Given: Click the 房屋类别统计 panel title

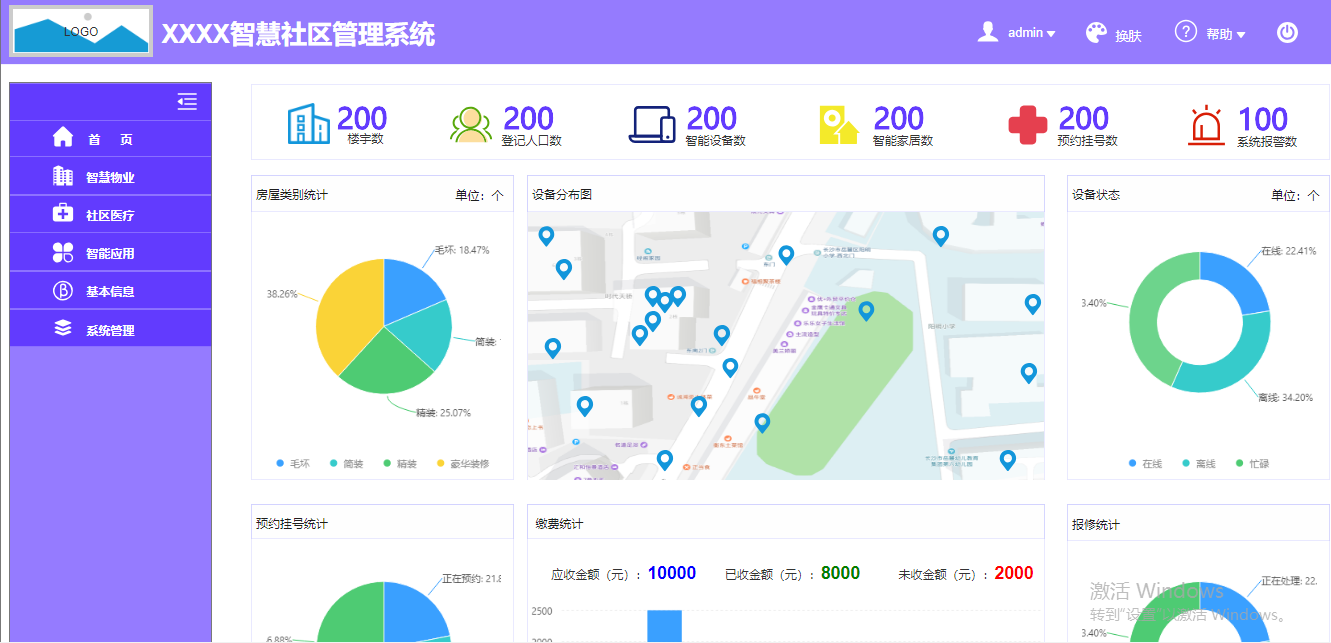Looking at the screenshot, I should click(x=292, y=194).
